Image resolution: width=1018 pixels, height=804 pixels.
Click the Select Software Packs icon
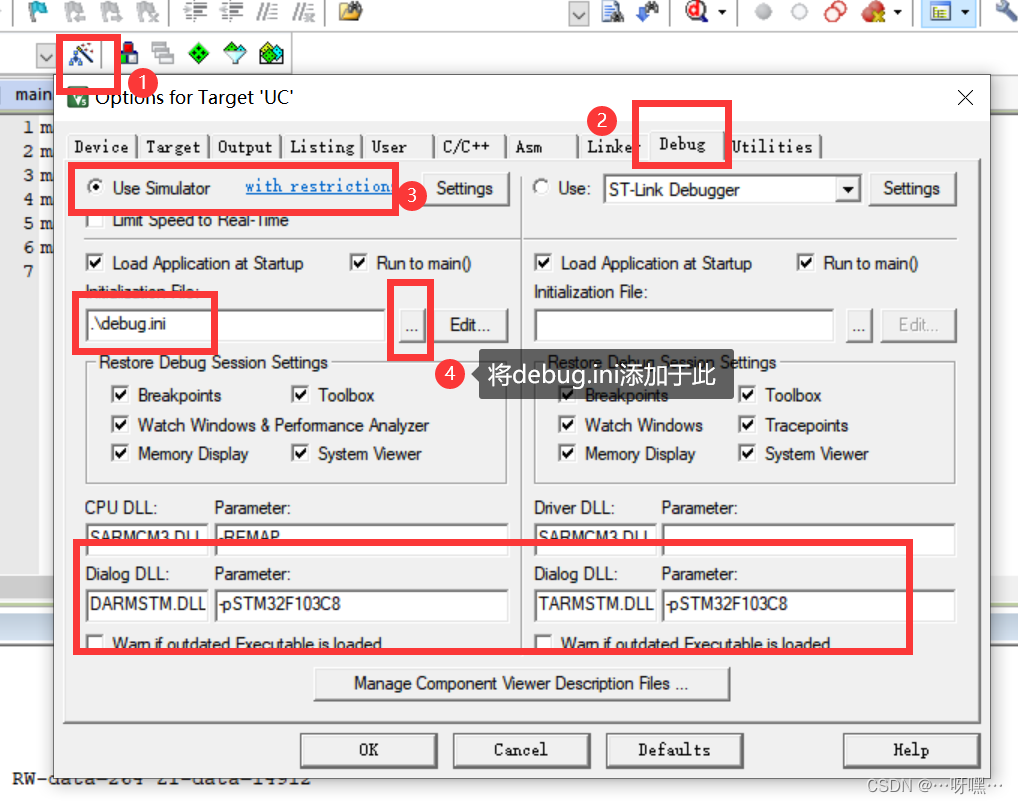(x=235, y=53)
